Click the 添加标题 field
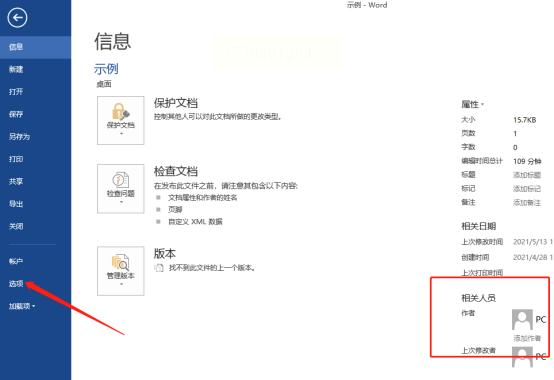The image size is (554, 380). pos(527,175)
